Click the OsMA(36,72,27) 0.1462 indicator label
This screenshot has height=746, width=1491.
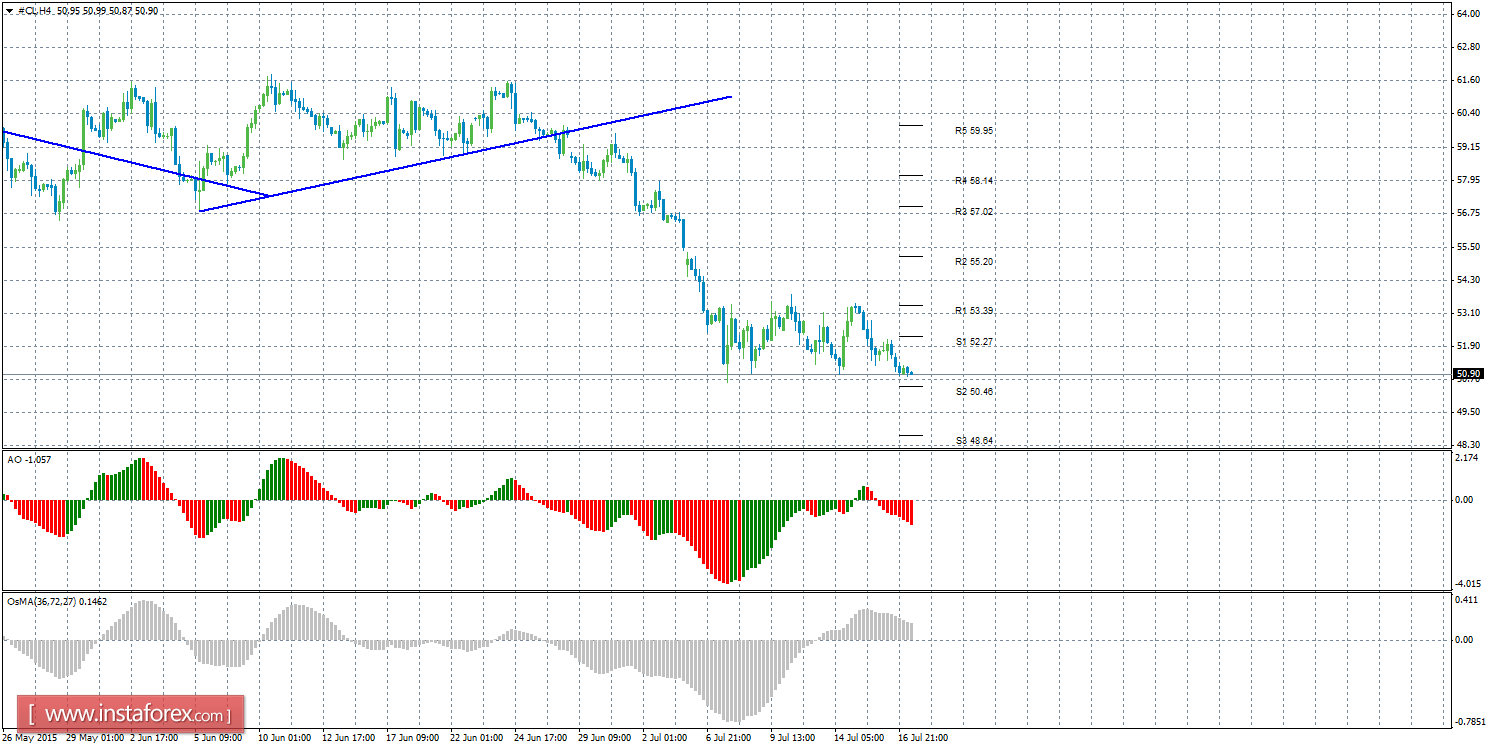click(x=57, y=602)
